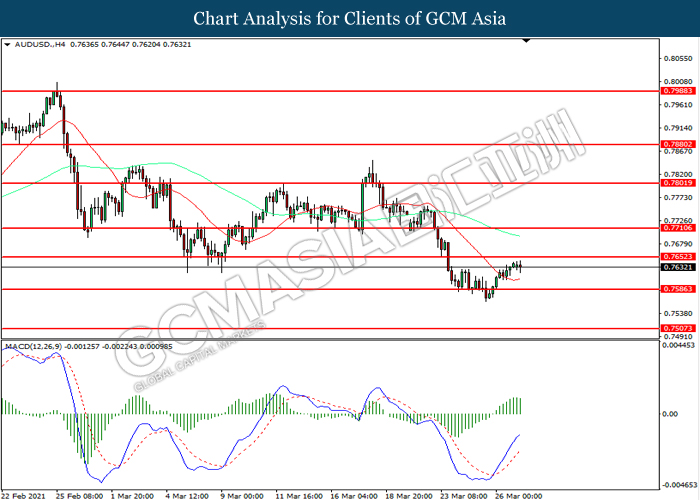Click the 11 Mar 16:00 time label
This screenshot has width=700, height=500.
pos(299,496)
